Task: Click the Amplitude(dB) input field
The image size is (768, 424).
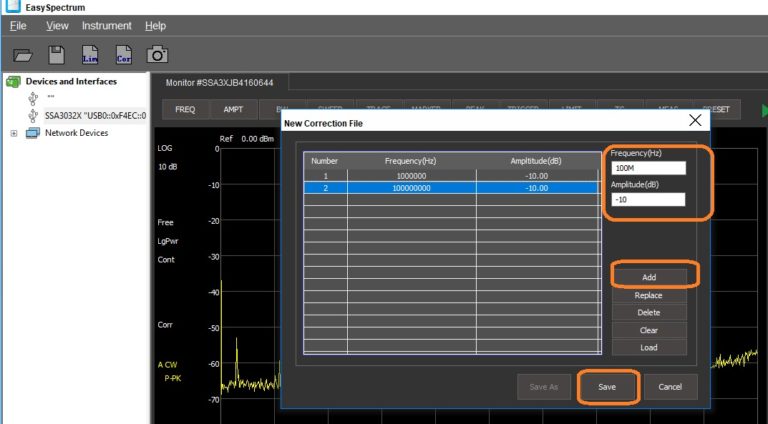Action: coord(647,200)
